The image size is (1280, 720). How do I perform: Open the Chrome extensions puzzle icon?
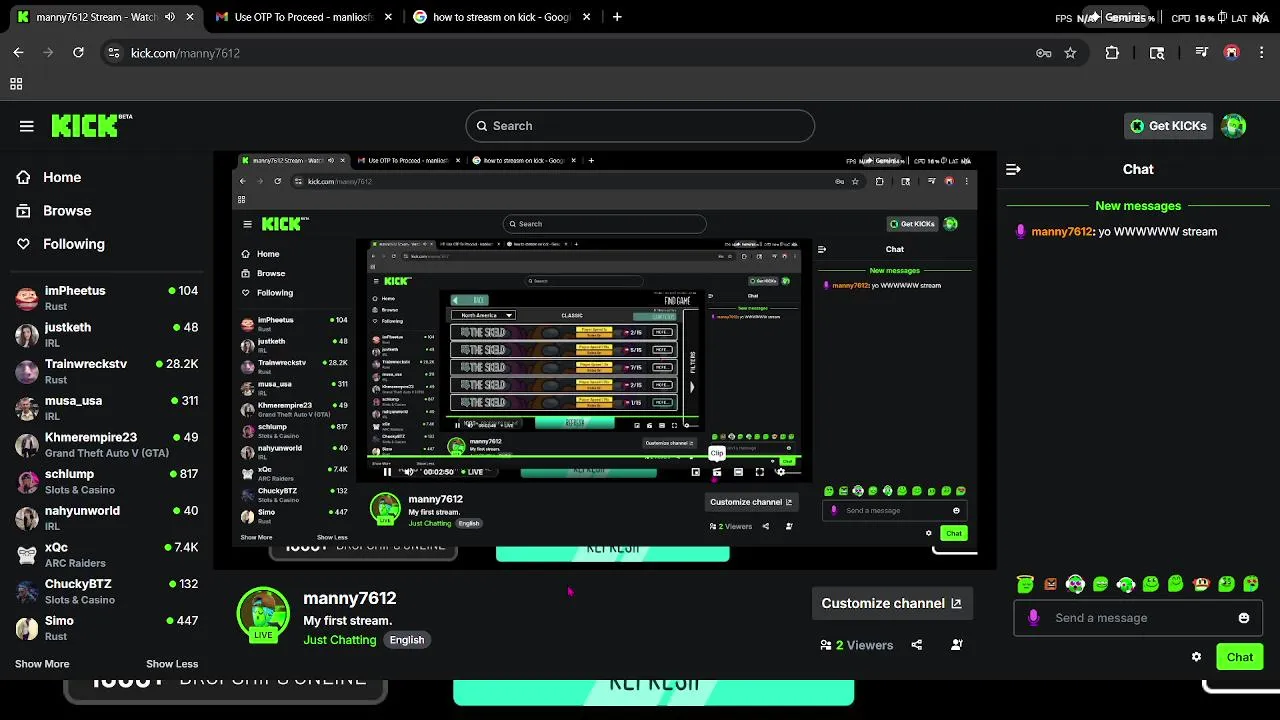coord(1112,53)
